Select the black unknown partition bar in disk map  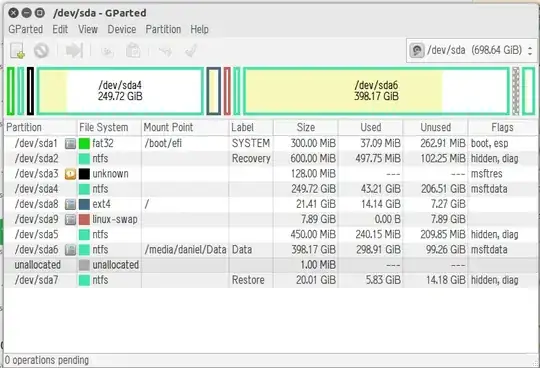pyautogui.click(x=30, y=91)
